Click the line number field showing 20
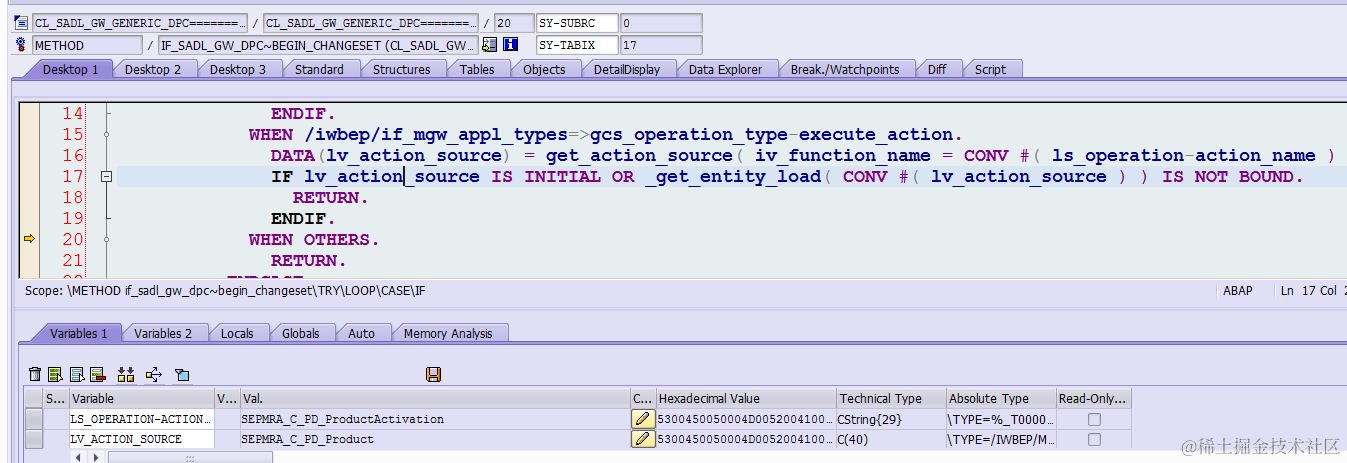1347x463 pixels. tap(514, 22)
